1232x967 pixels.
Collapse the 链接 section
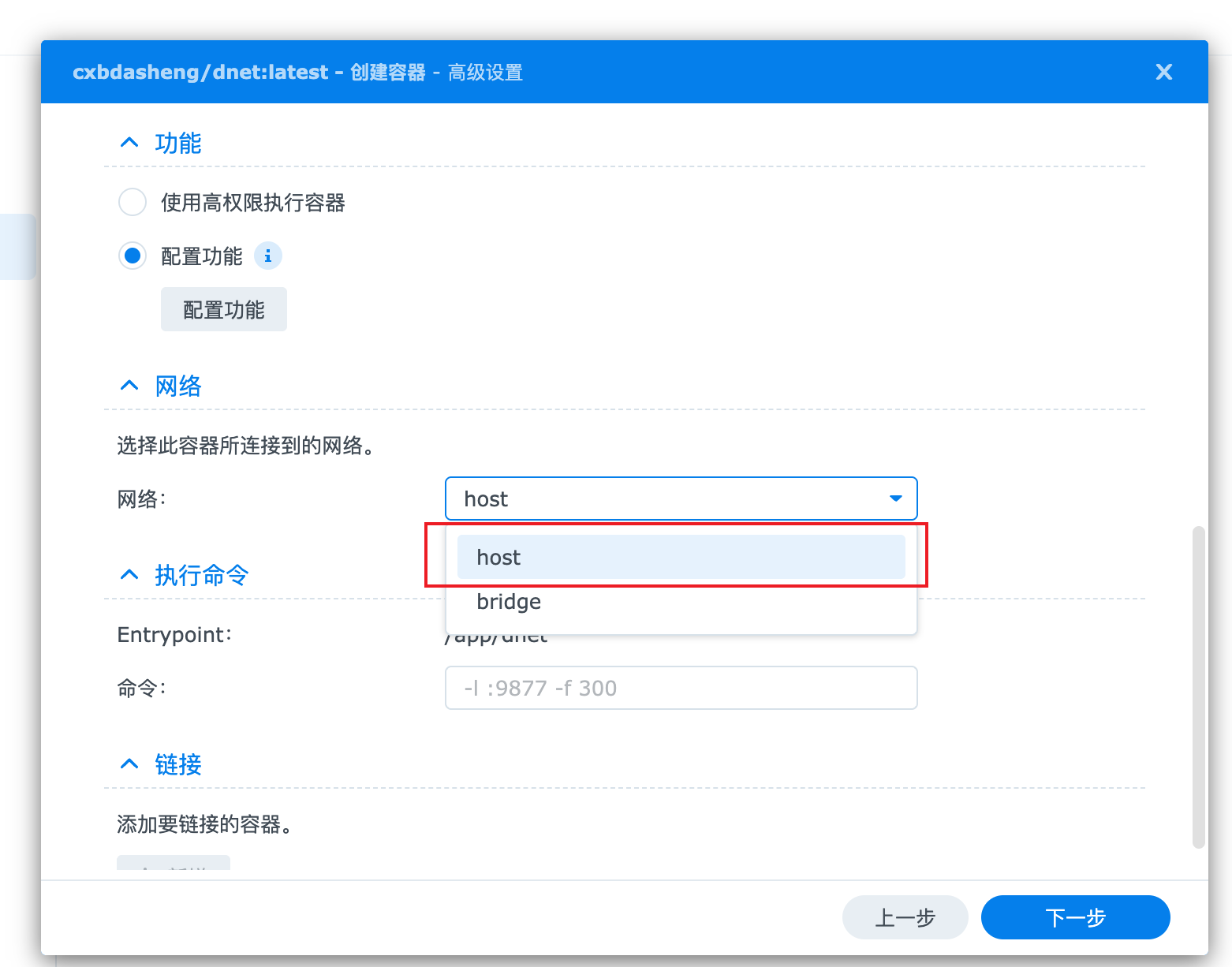(x=129, y=764)
